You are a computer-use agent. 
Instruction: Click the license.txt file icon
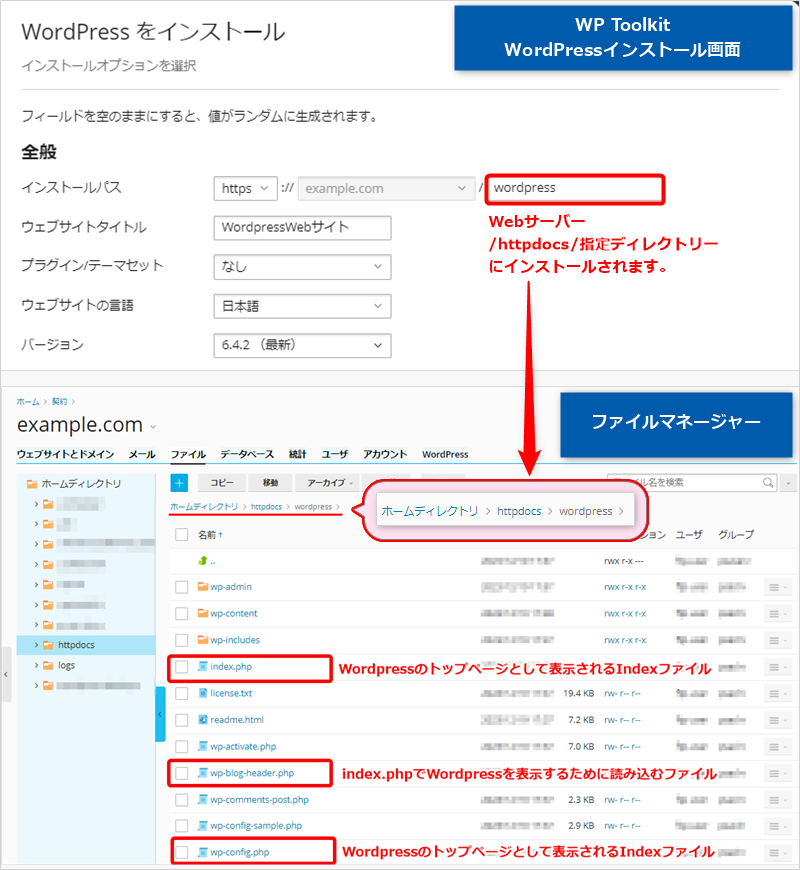(x=204, y=692)
